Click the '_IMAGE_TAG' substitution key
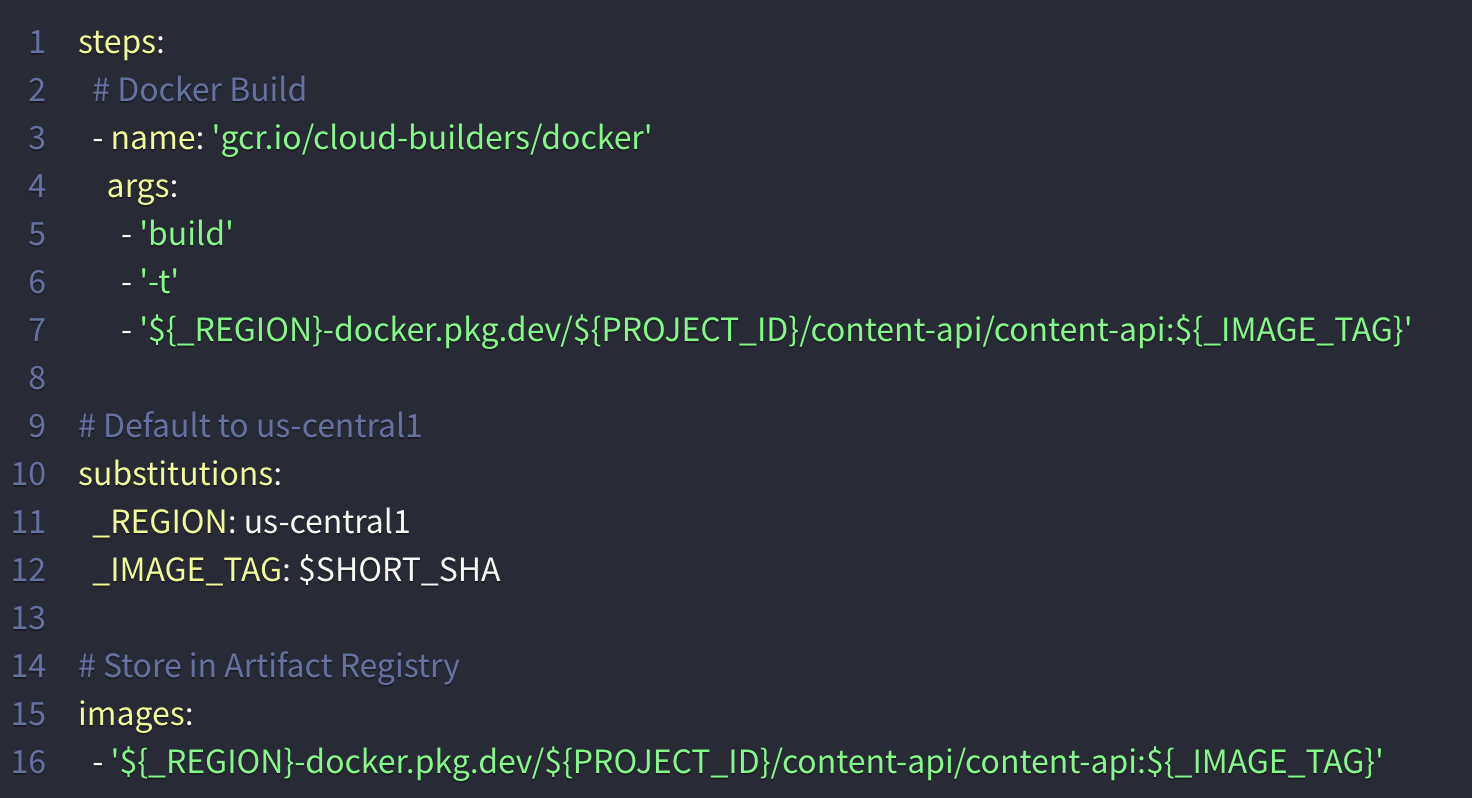The width and height of the screenshot is (1472, 798). (x=186, y=570)
